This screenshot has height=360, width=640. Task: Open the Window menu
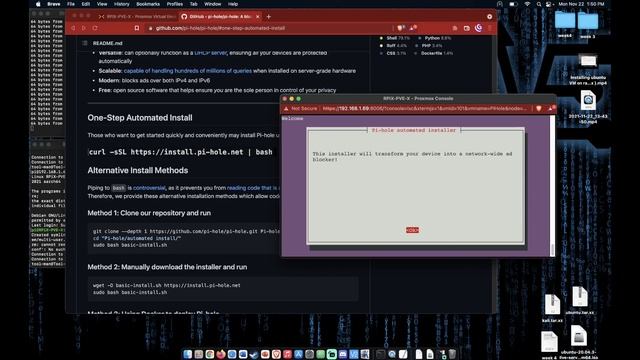tap(212, 4)
